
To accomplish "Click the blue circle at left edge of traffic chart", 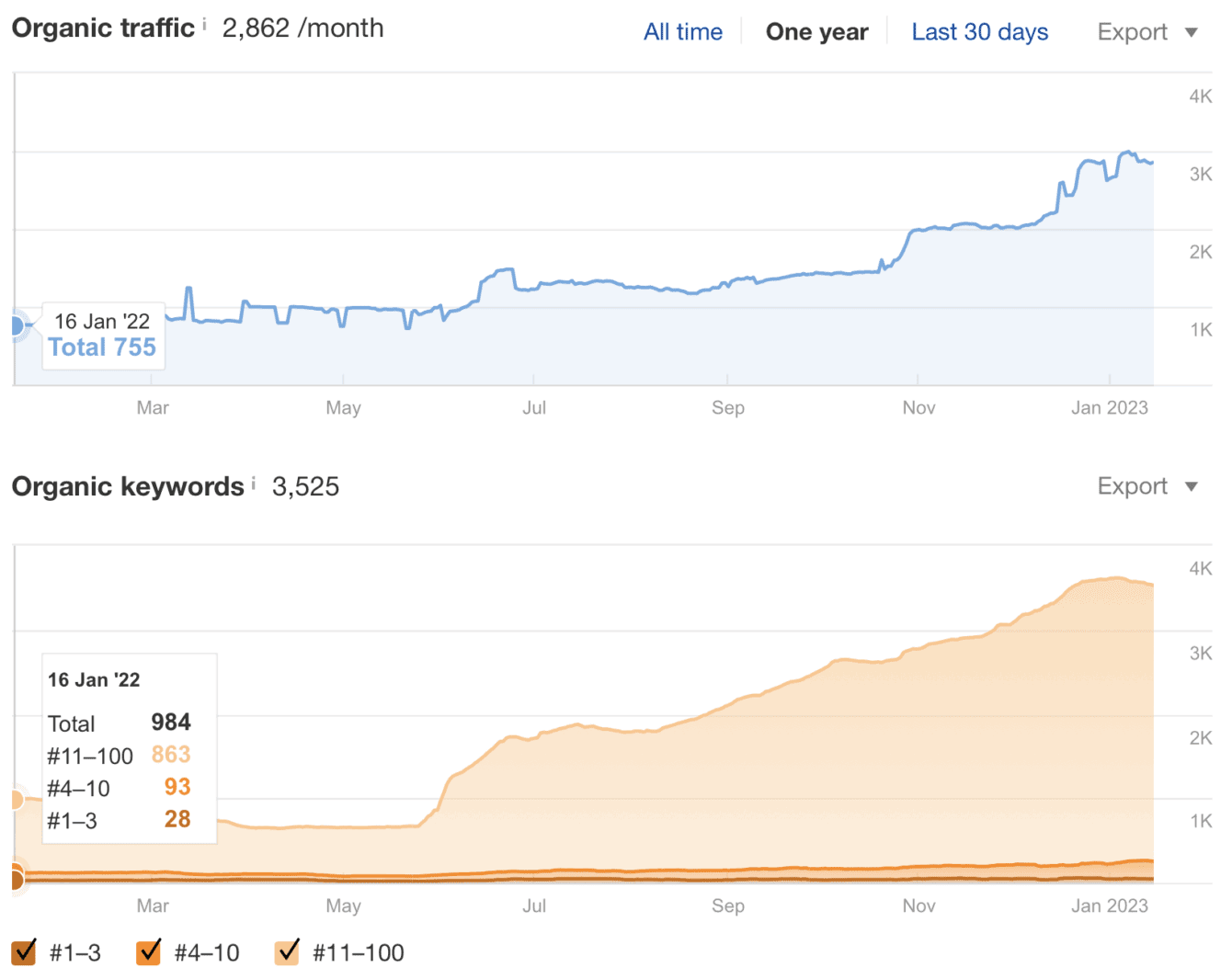I will tap(18, 325).
